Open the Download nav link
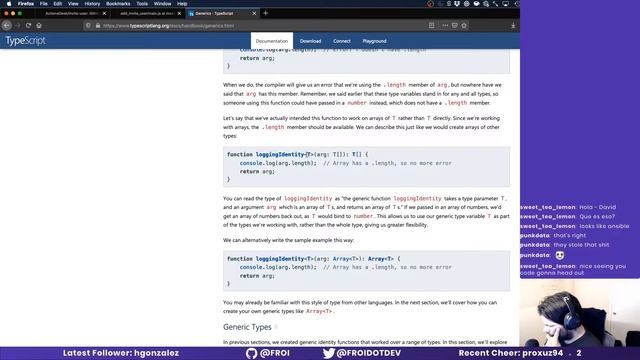The height and width of the screenshot is (360, 640). [310, 41]
